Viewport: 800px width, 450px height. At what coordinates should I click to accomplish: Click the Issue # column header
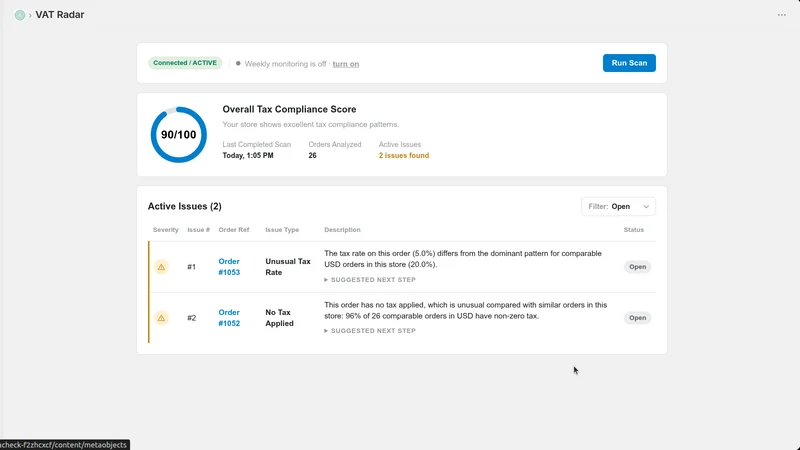click(198, 230)
